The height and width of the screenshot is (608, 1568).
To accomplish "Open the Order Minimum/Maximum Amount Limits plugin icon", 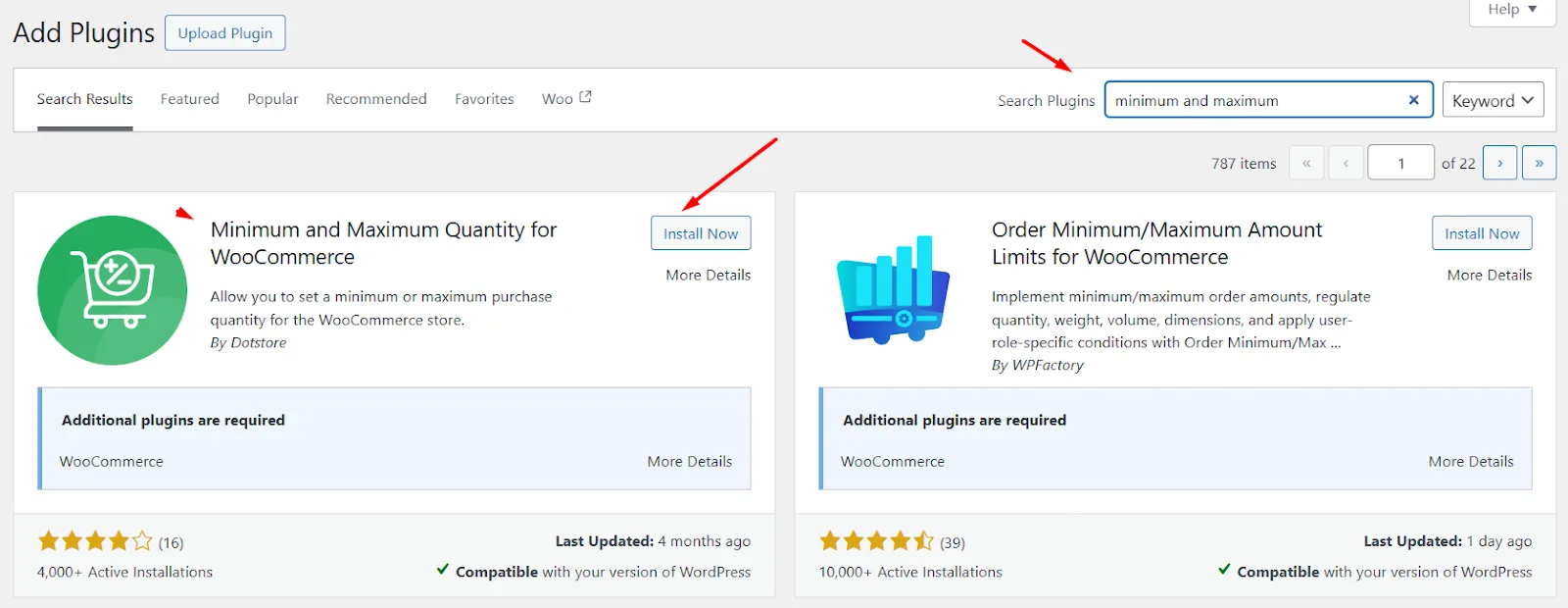I will [893, 290].
